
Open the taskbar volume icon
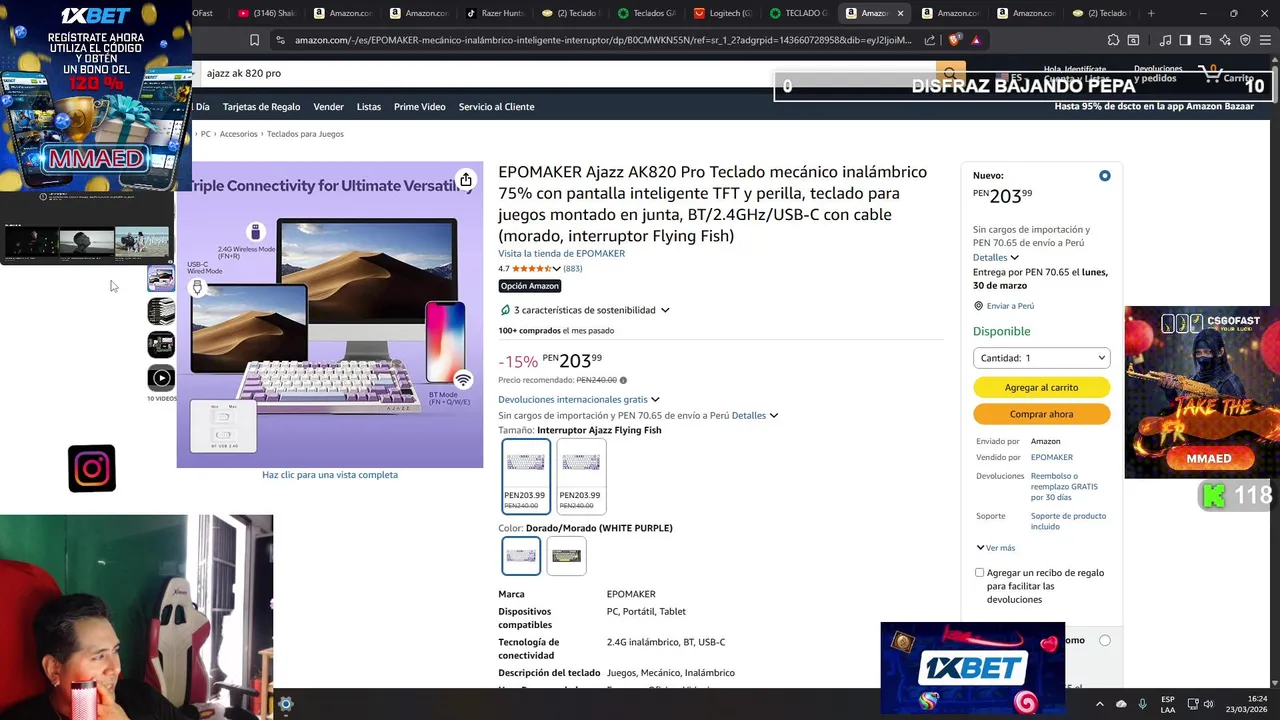pyautogui.click(x=1209, y=704)
